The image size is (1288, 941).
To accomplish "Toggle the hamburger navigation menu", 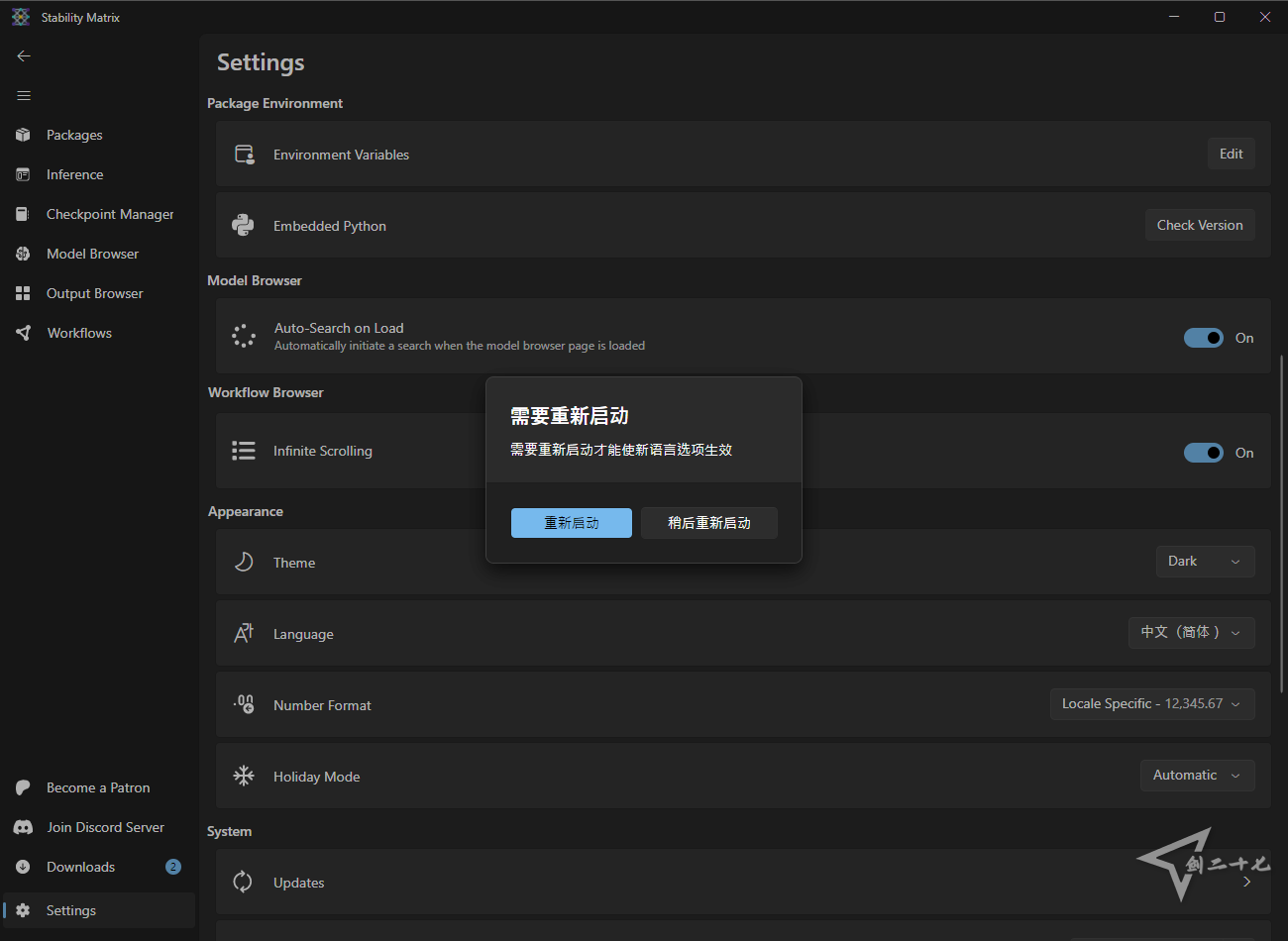I will pos(24,96).
